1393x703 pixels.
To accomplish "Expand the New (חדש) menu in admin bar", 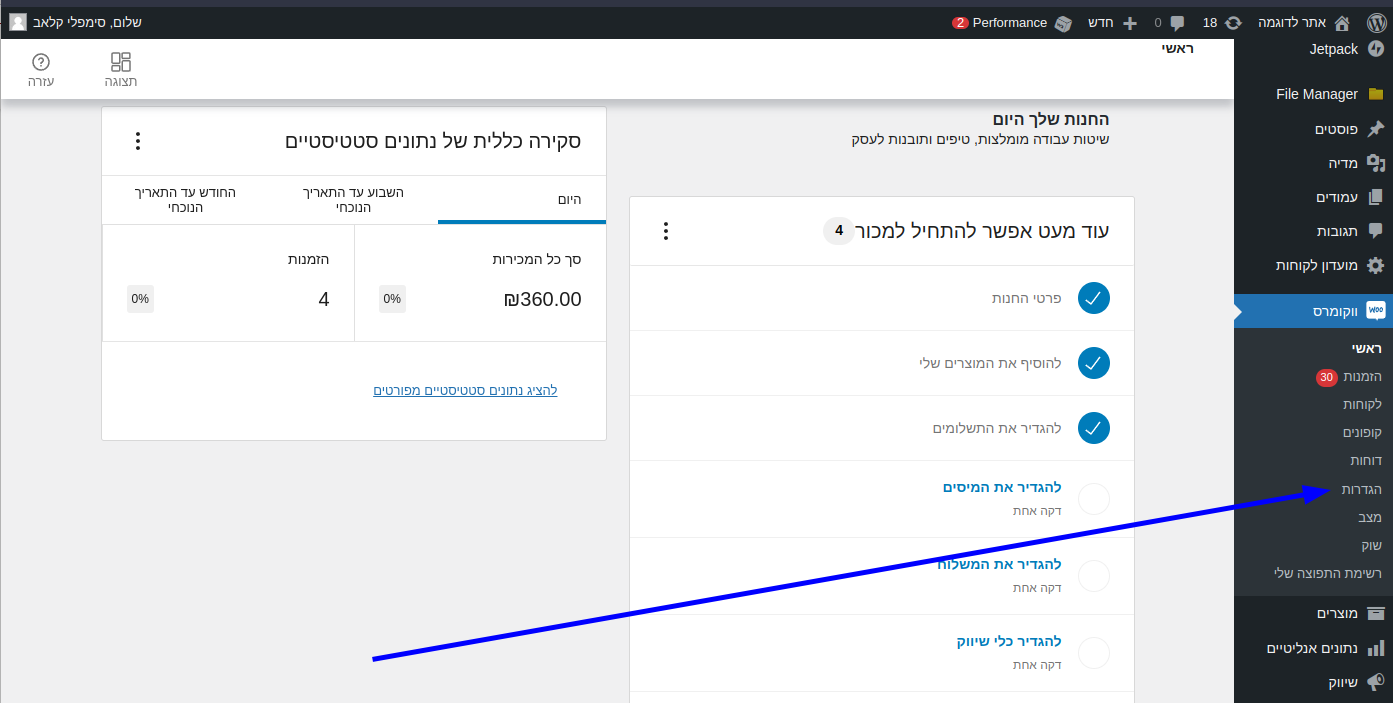I will coord(1113,22).
